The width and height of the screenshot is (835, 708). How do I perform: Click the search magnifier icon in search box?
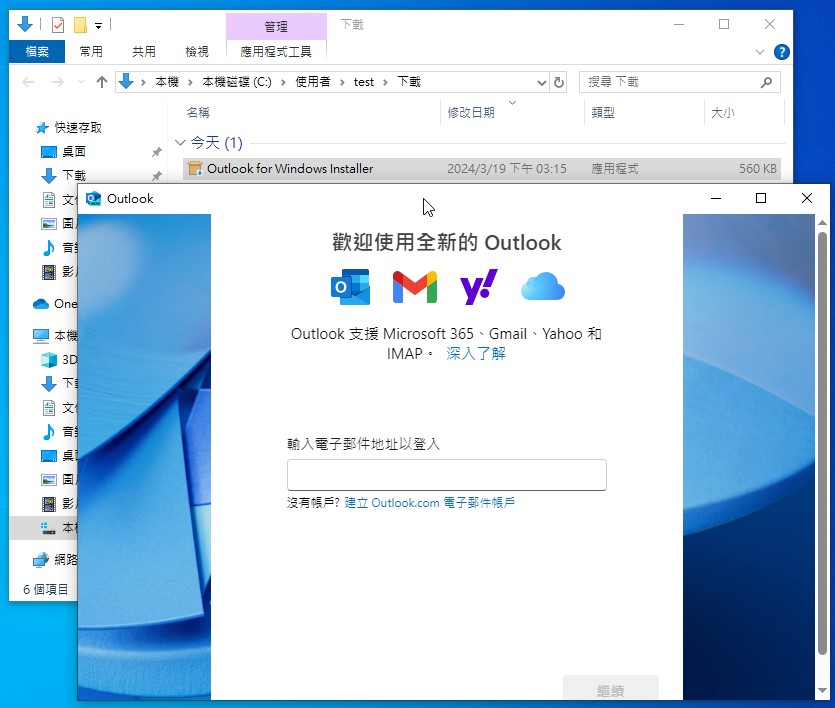(x=767, y=82)
